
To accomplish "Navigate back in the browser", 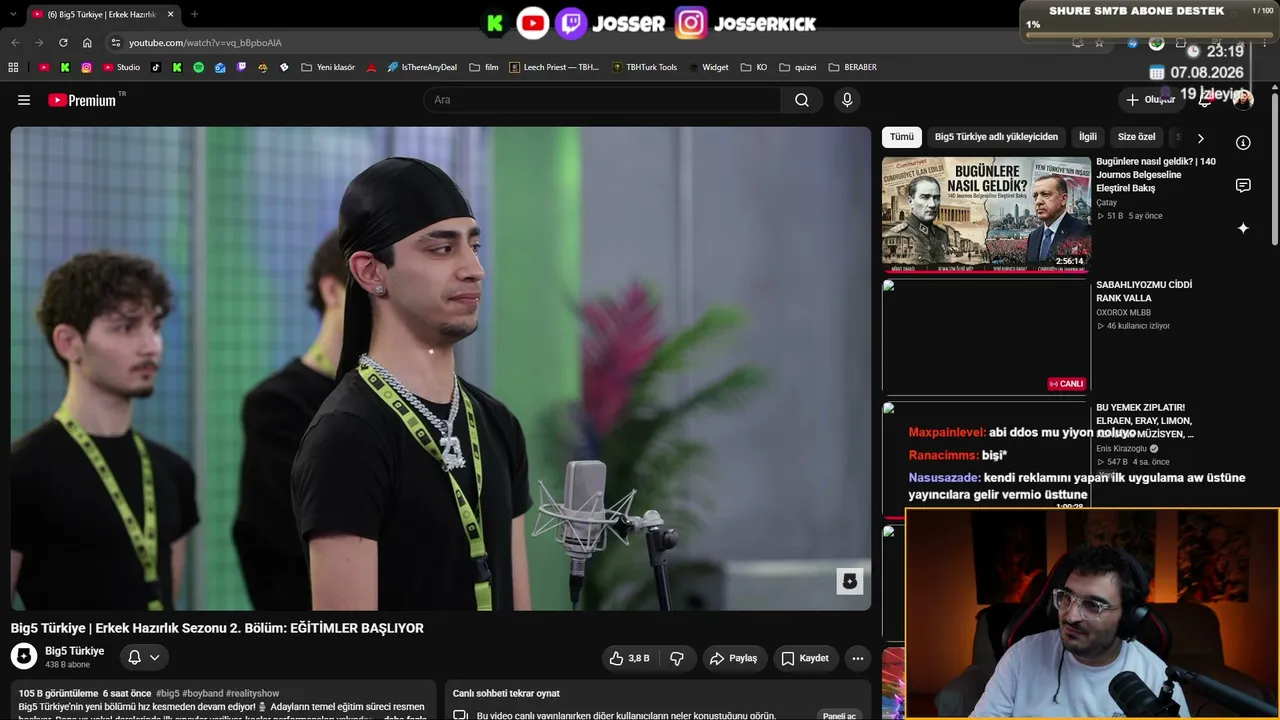I will point(15,43).
